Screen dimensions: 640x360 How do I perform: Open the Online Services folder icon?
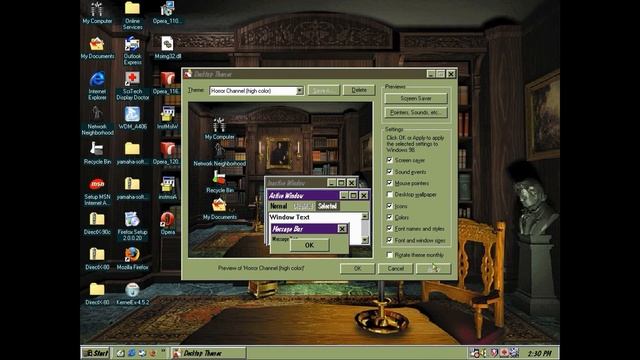132,16
